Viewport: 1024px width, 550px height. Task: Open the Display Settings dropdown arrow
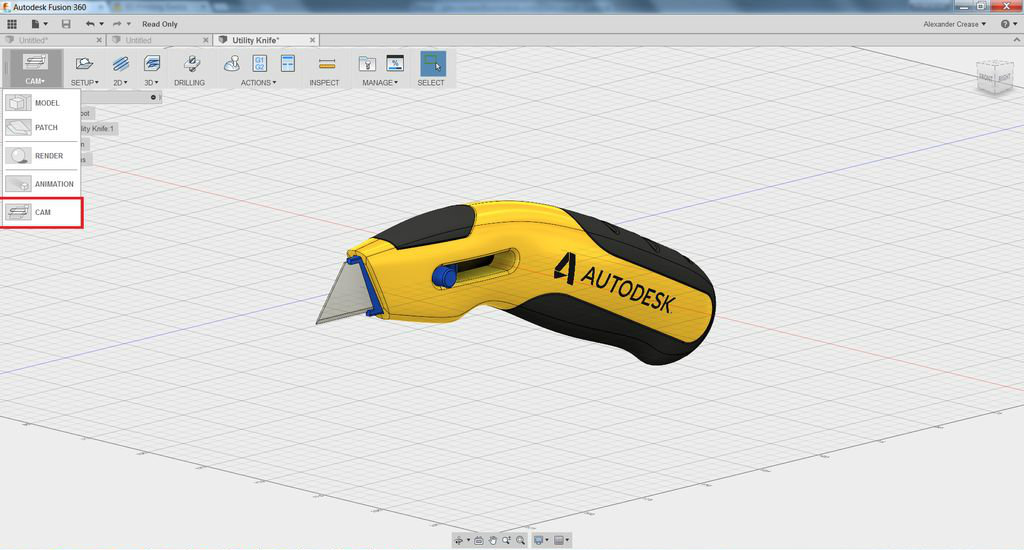click(x=547, y=540)
